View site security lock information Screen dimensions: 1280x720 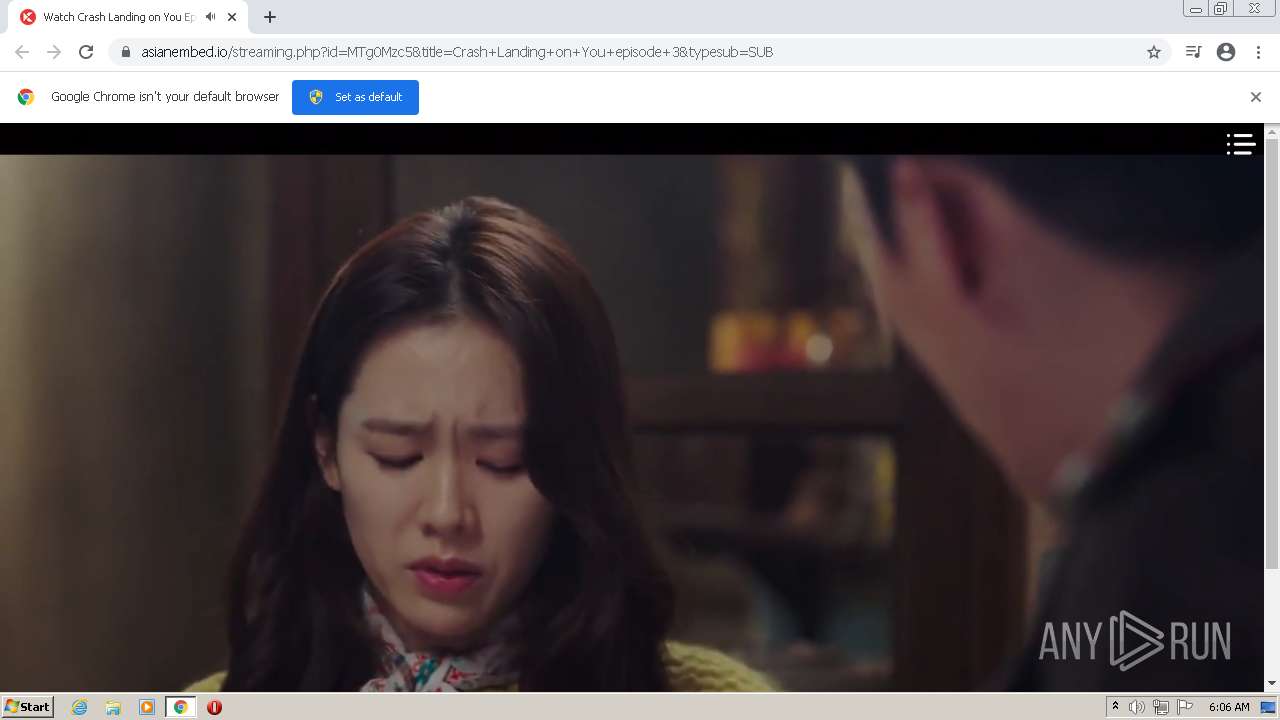pos(126,52)
